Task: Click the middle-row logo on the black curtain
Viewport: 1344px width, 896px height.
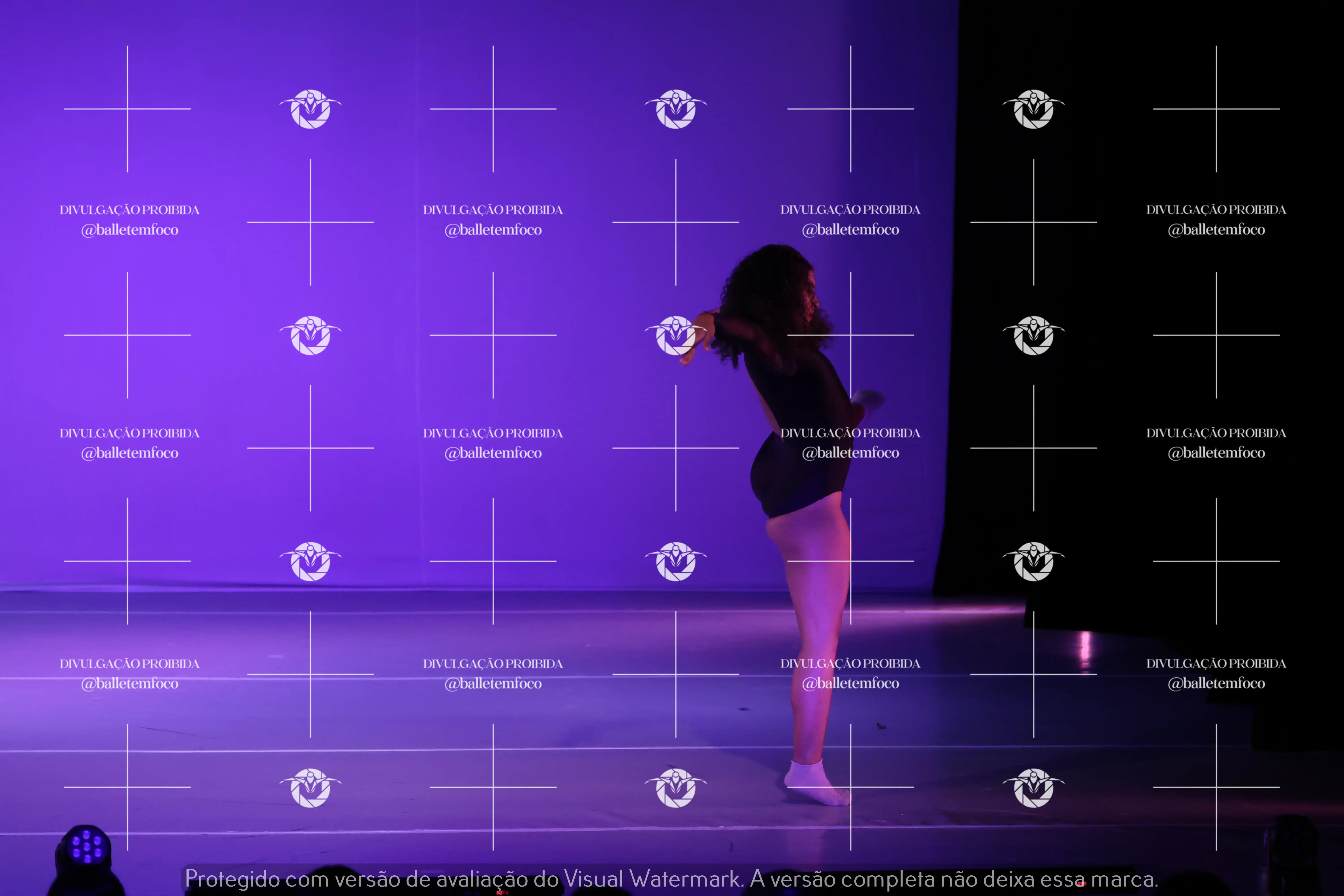Action: pyautogui.click(x=1033, y=335)
